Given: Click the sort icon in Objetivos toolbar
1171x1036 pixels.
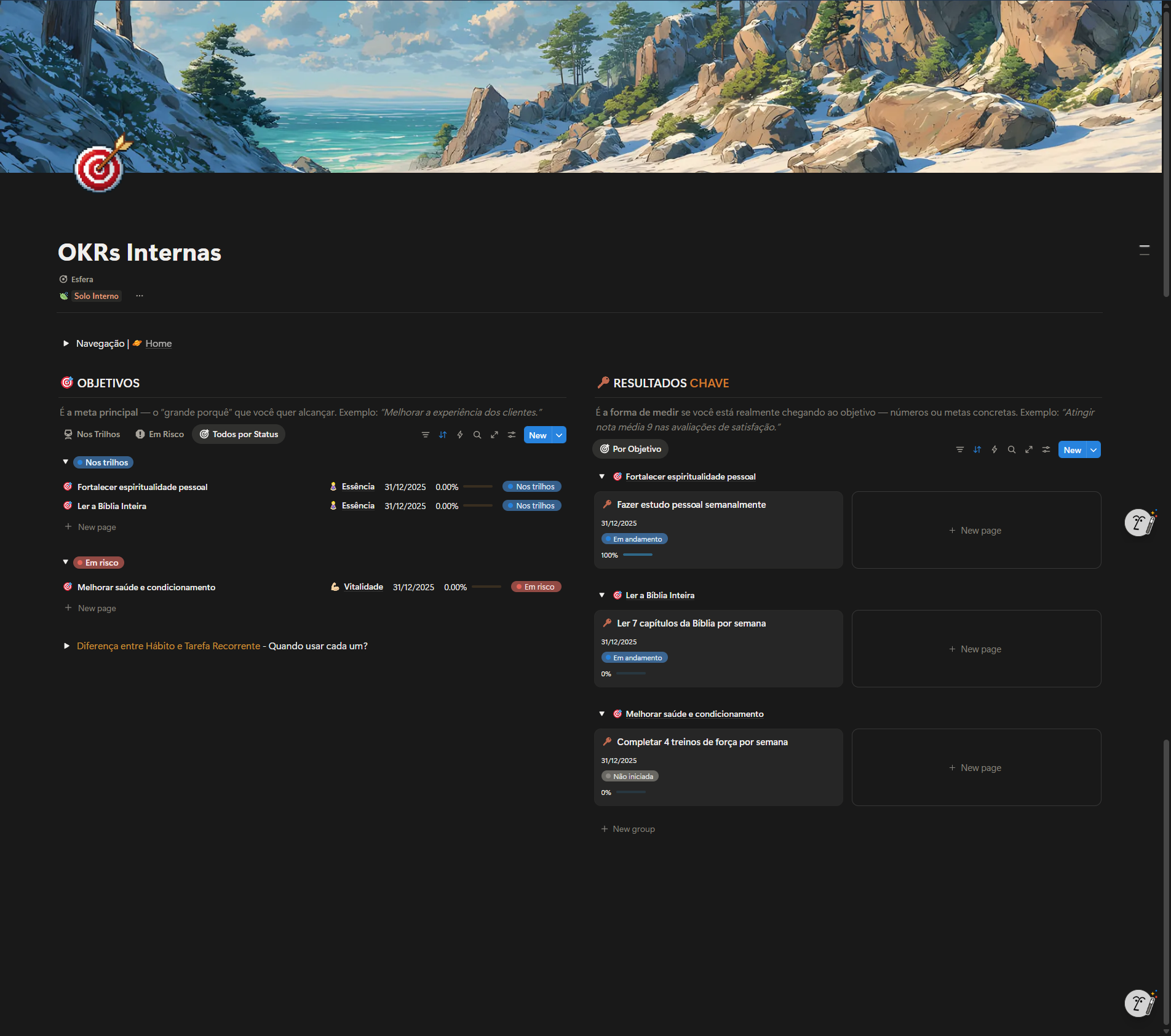Looking at the screenshot, I should [x=443, y=435].
